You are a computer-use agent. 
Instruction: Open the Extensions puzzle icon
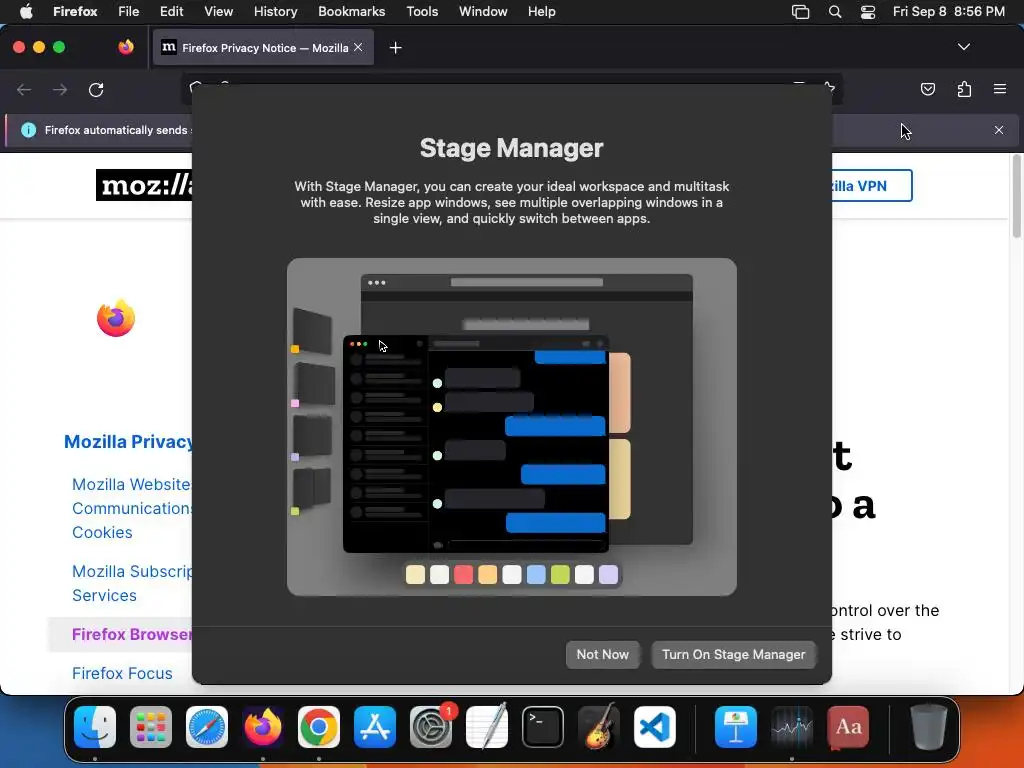click(964, 89)
